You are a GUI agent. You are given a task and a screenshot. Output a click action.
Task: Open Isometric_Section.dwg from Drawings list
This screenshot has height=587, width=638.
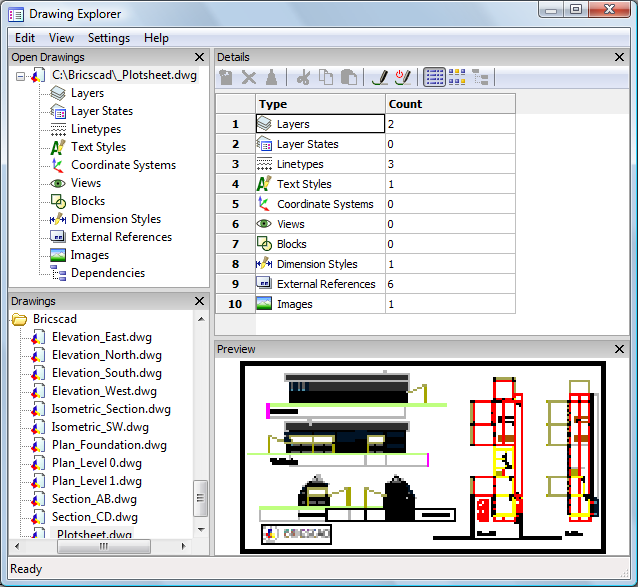tap(111, 409)
